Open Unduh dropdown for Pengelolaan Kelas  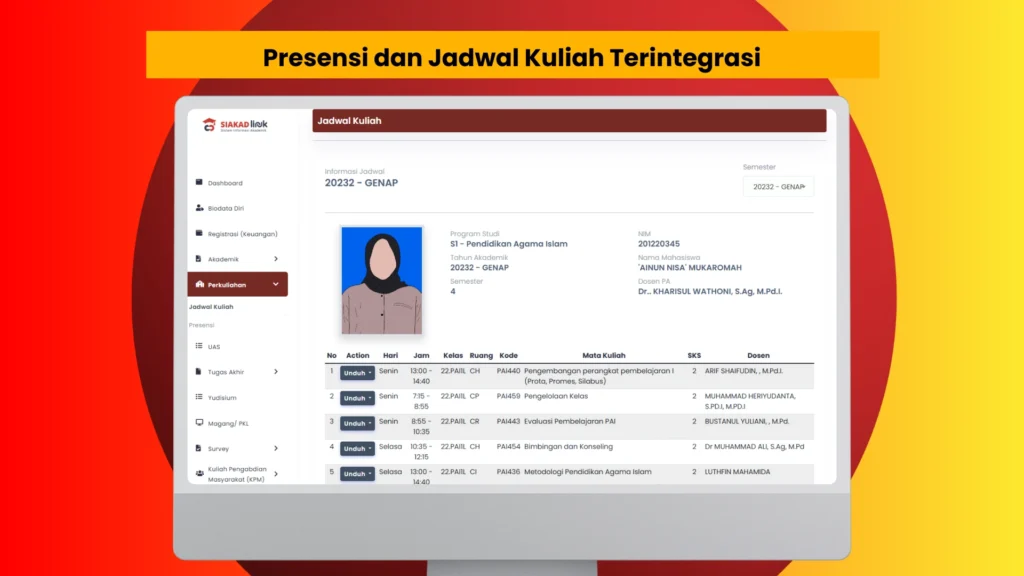point(357,398)
